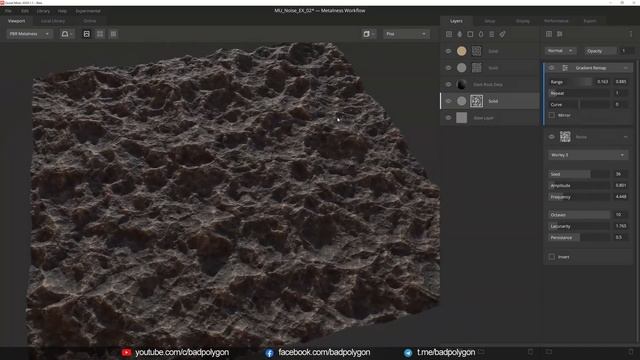Switch to the Viewport tab
640x360 pixels.
[17, 21]
